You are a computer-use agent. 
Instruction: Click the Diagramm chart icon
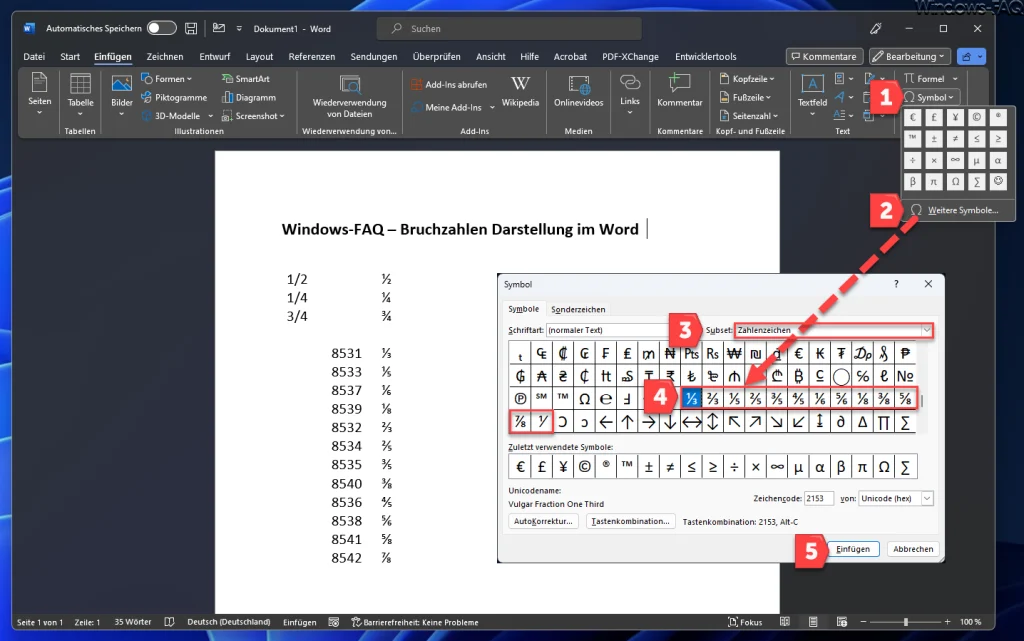click(249, 97)
